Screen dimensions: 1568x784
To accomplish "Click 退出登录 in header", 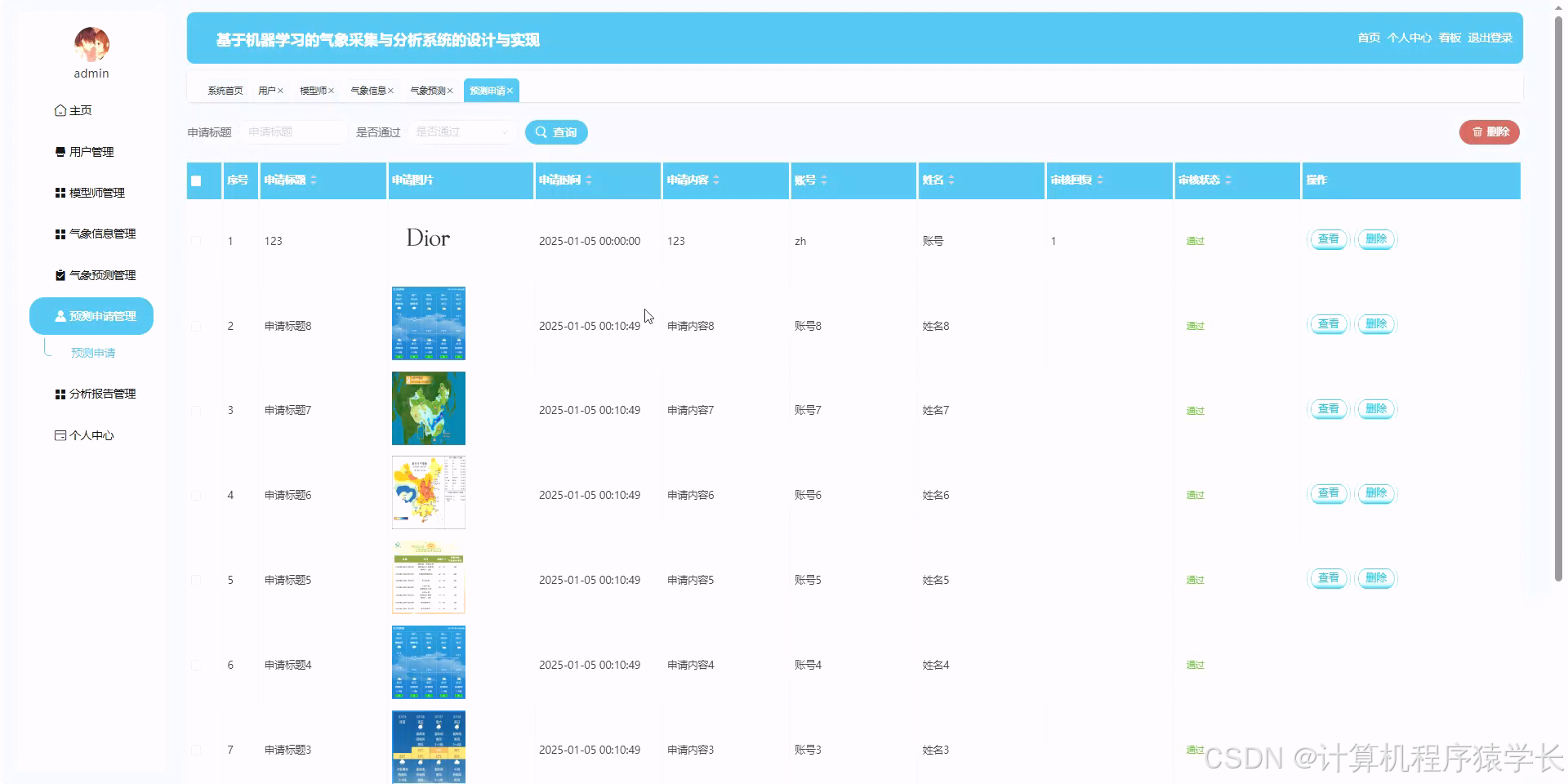I will 1490,38.
